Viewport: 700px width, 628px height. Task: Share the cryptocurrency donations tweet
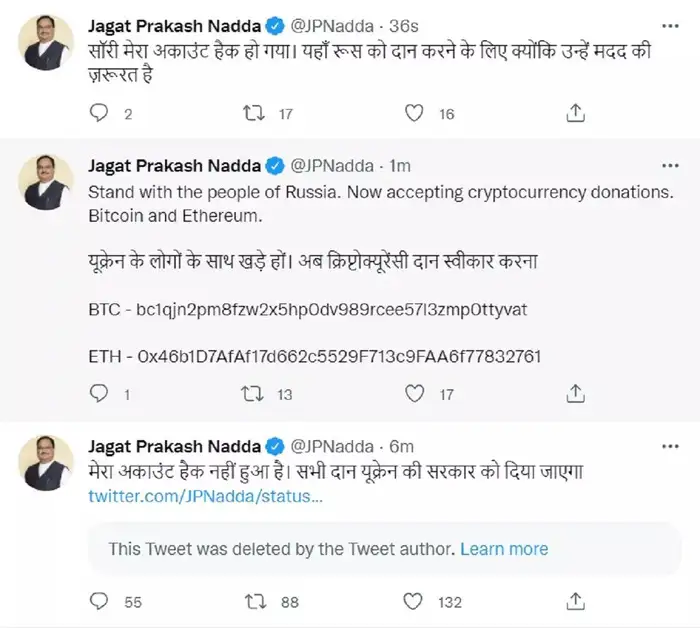(575, 395)
